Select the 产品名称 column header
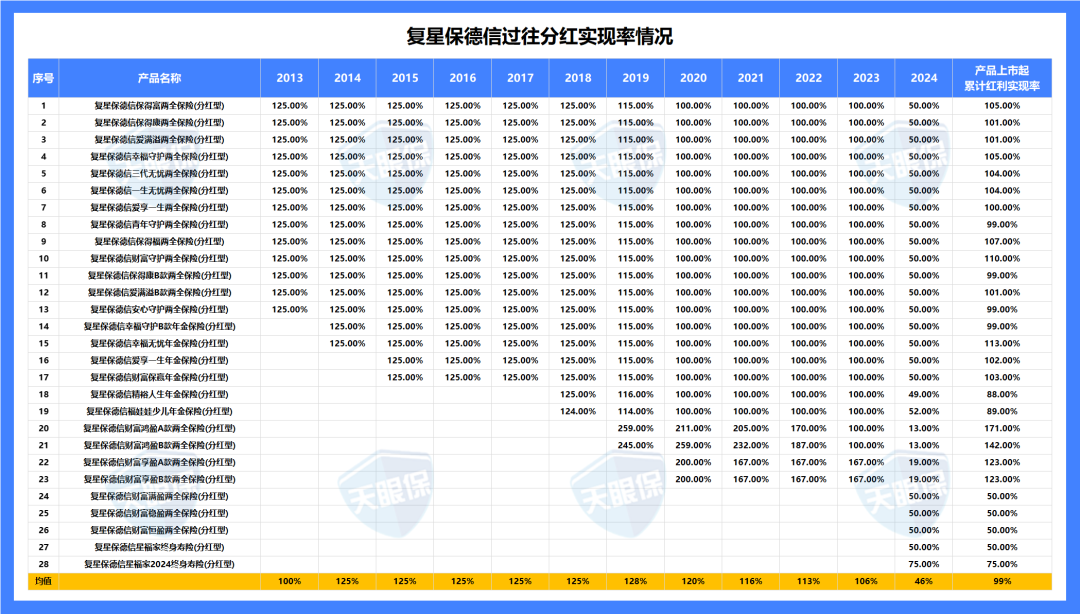This screenshot has height=614, width=1080. click(160, 78)
